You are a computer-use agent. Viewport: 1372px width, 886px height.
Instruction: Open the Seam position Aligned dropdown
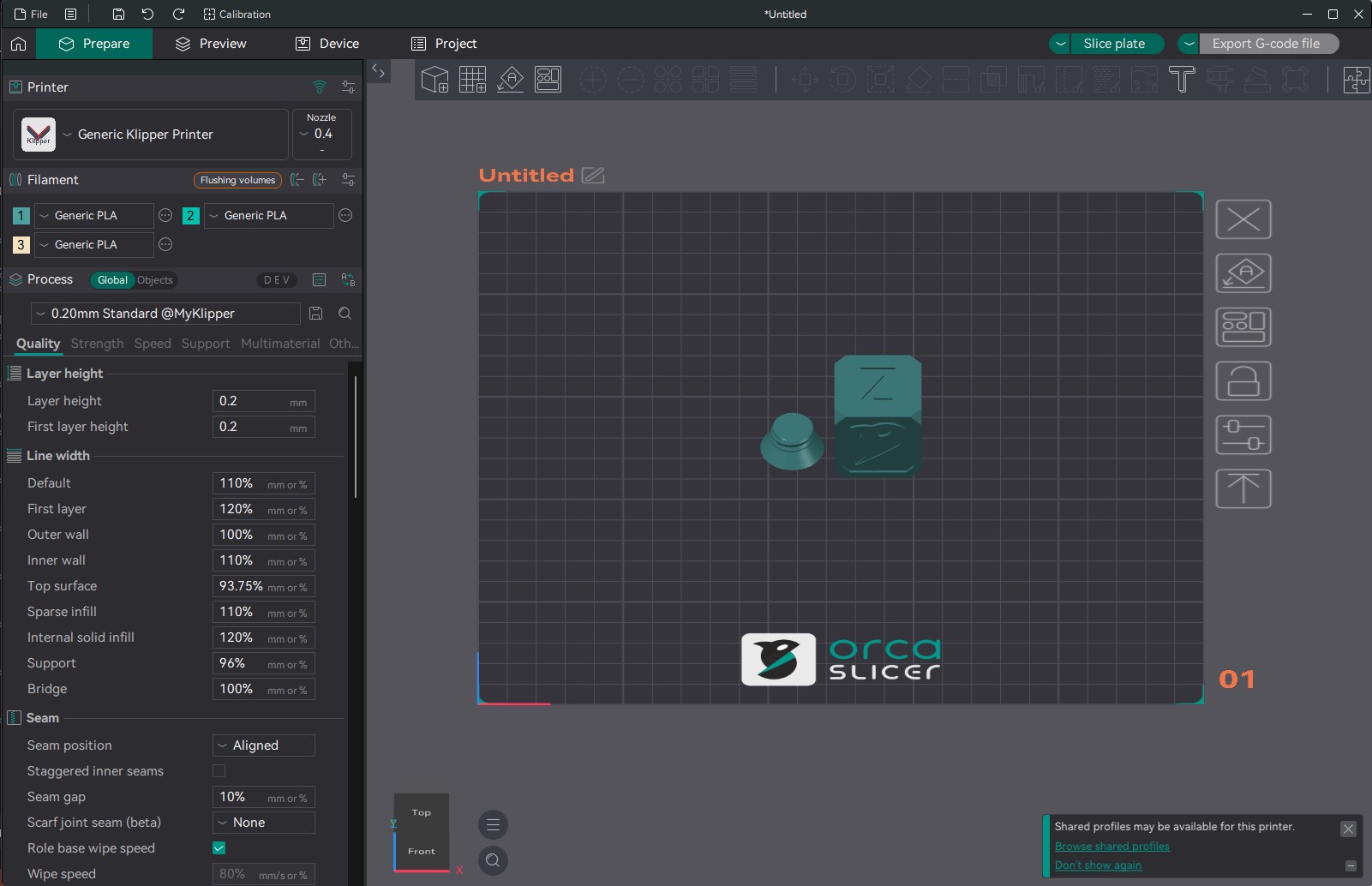tap(263, 745)
